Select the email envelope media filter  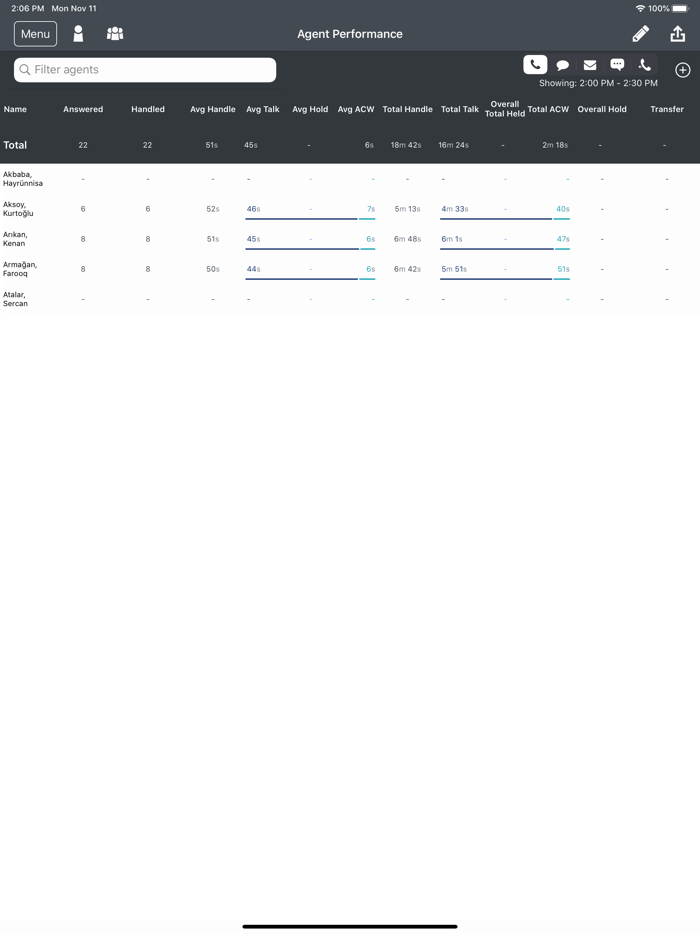pos(590,65)
